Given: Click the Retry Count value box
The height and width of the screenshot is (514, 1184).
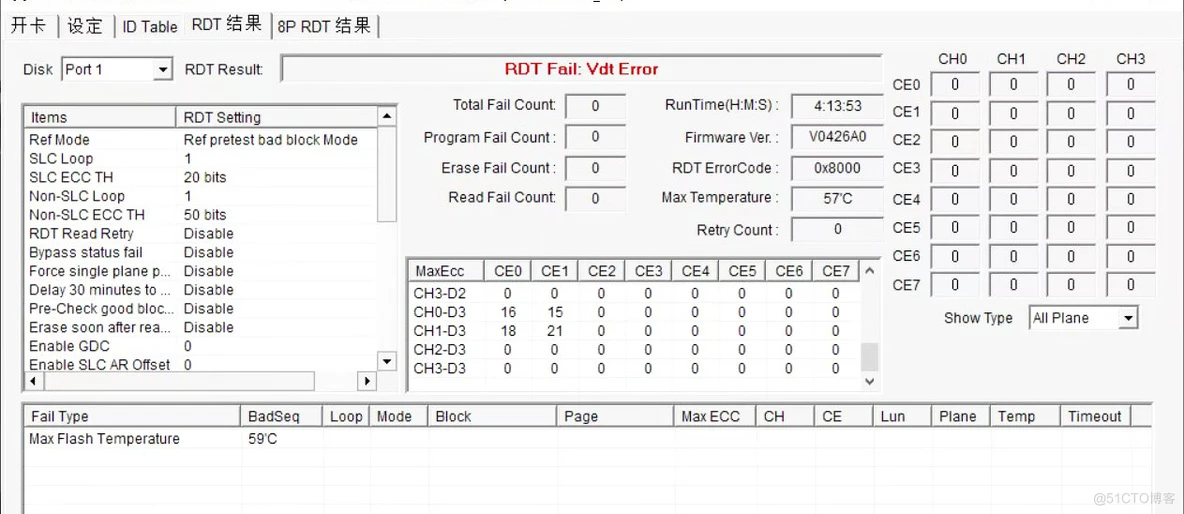Looking at the screenshot, I should pos(837,229).
